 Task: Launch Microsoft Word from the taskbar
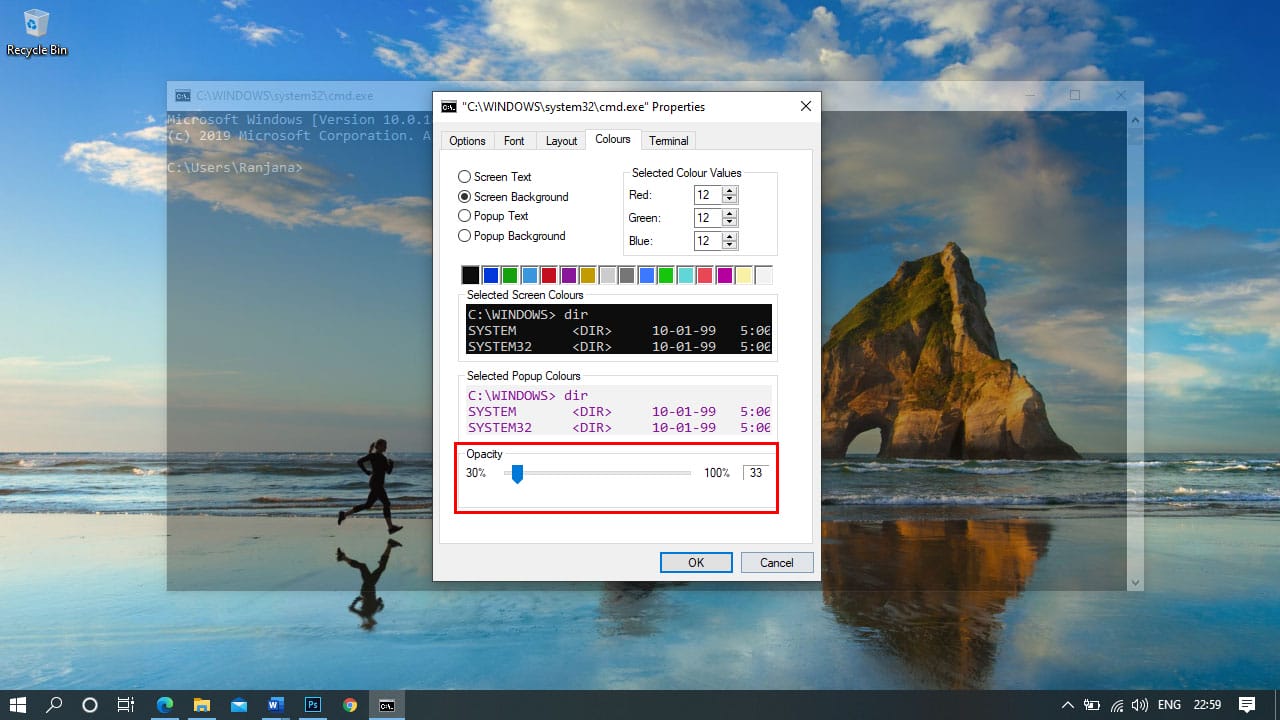275,705
